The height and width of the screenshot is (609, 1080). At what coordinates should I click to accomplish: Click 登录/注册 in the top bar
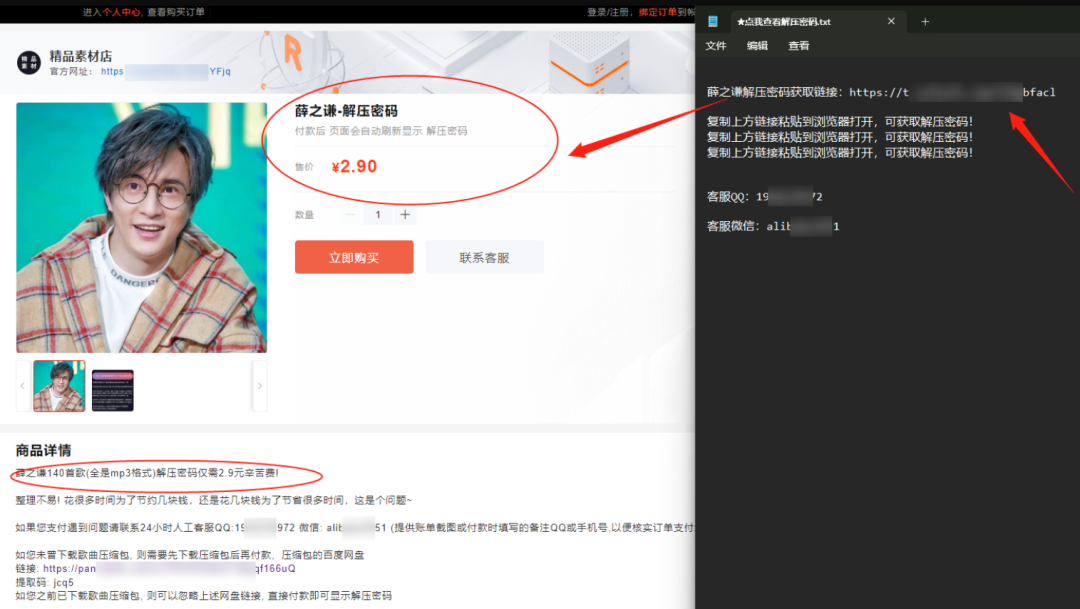click(x=608, y=12)
